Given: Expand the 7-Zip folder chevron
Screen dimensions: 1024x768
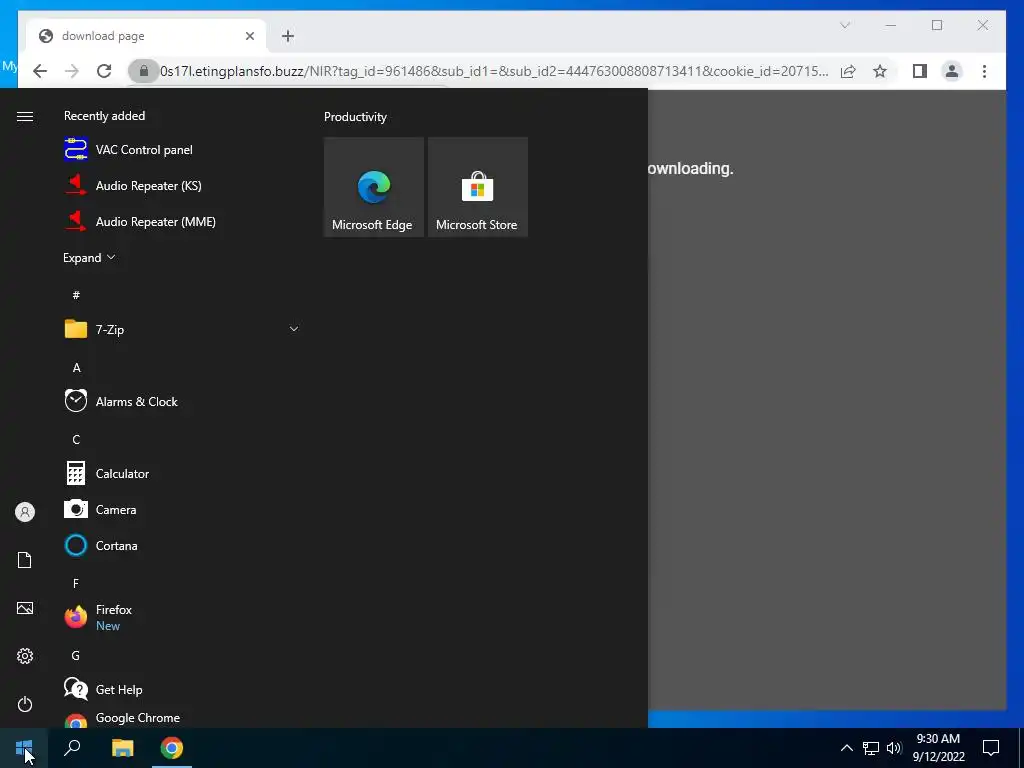Looking at the screenshot, I should point(294,329).
